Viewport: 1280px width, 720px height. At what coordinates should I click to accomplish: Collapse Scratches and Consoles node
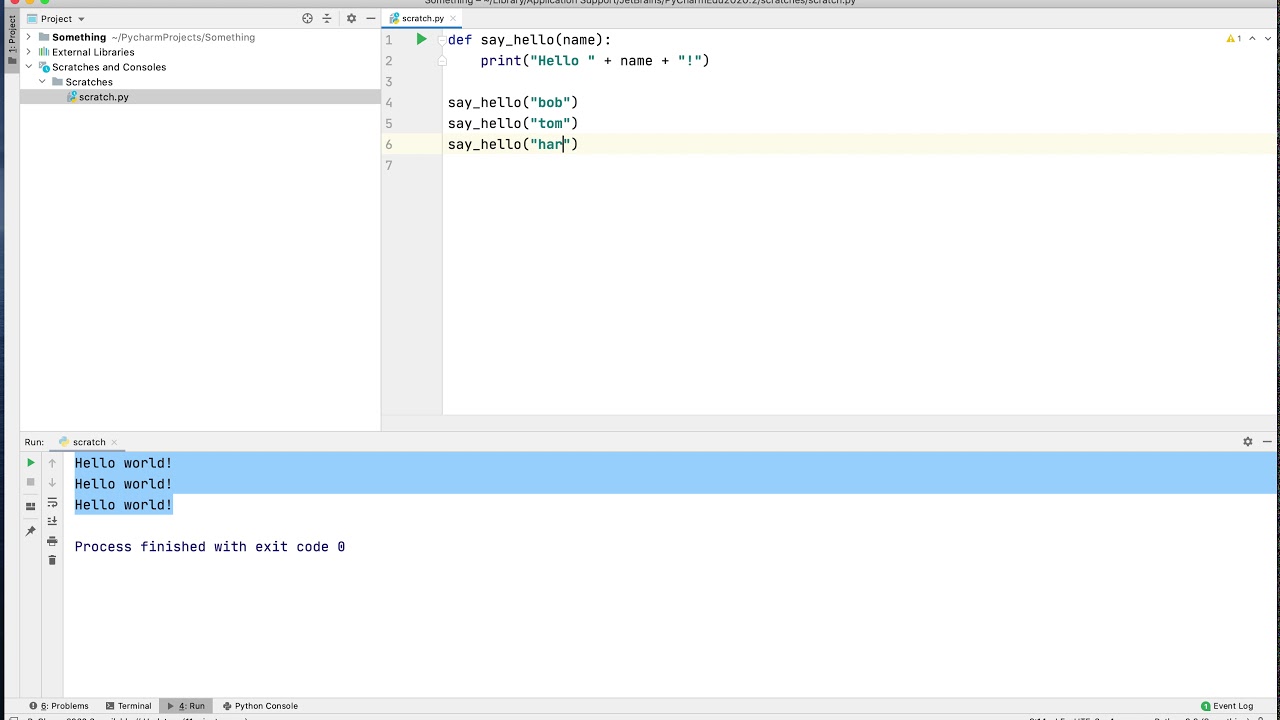tap(28, 67)
